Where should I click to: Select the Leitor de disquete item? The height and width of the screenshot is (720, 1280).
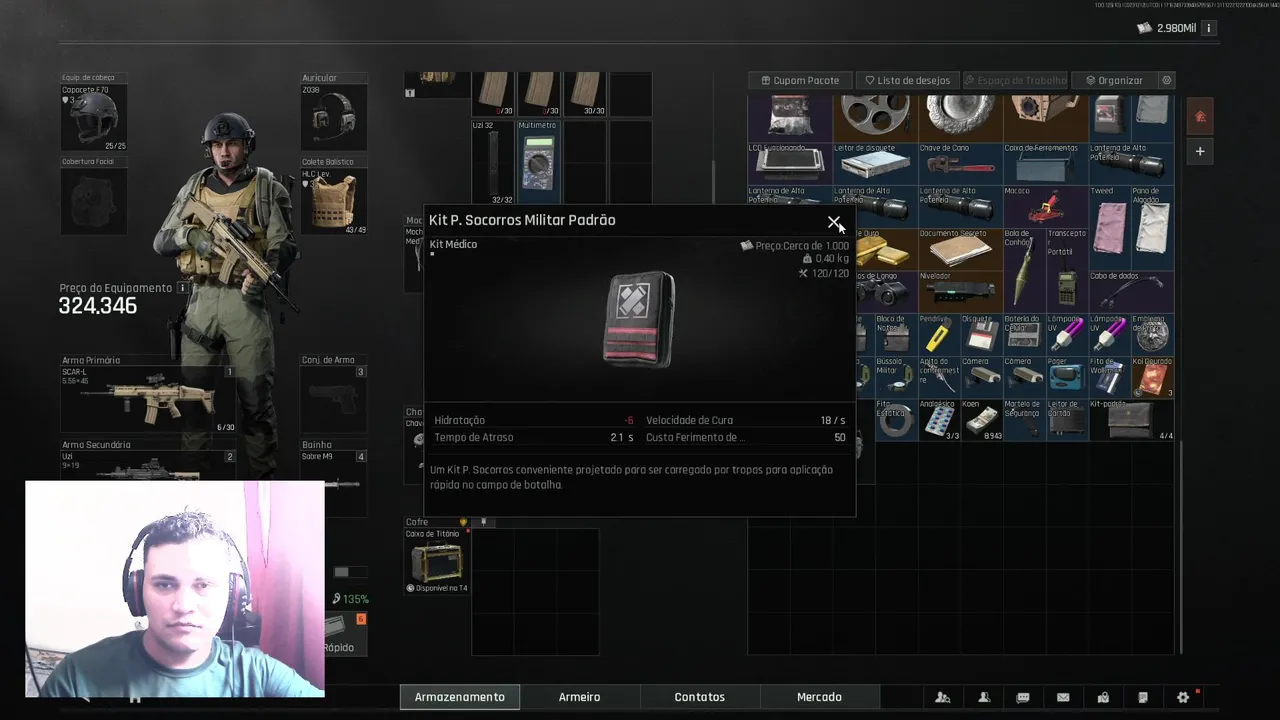tap(875, 163)
